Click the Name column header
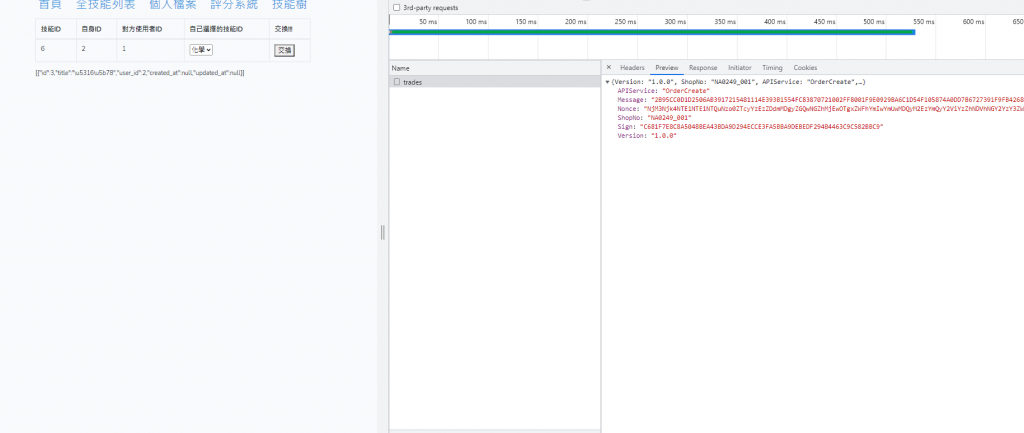Viewport: 1024px width, 433px height. pos(494,68)
